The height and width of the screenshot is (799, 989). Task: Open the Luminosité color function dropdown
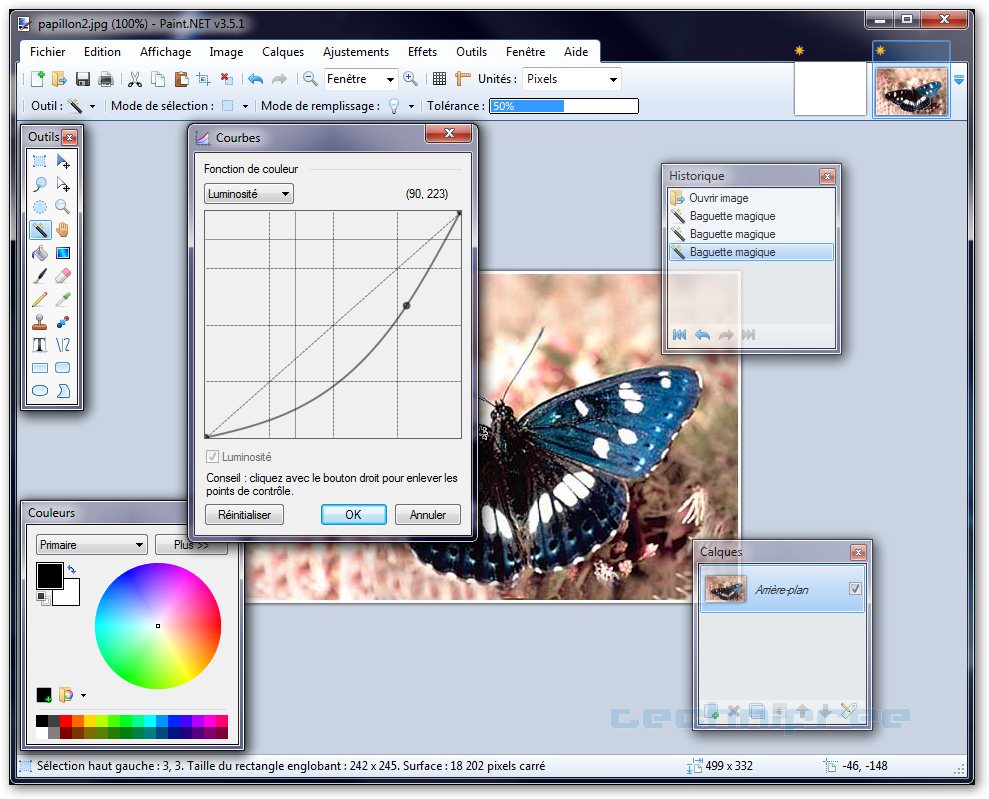click(x=249, y=194)
